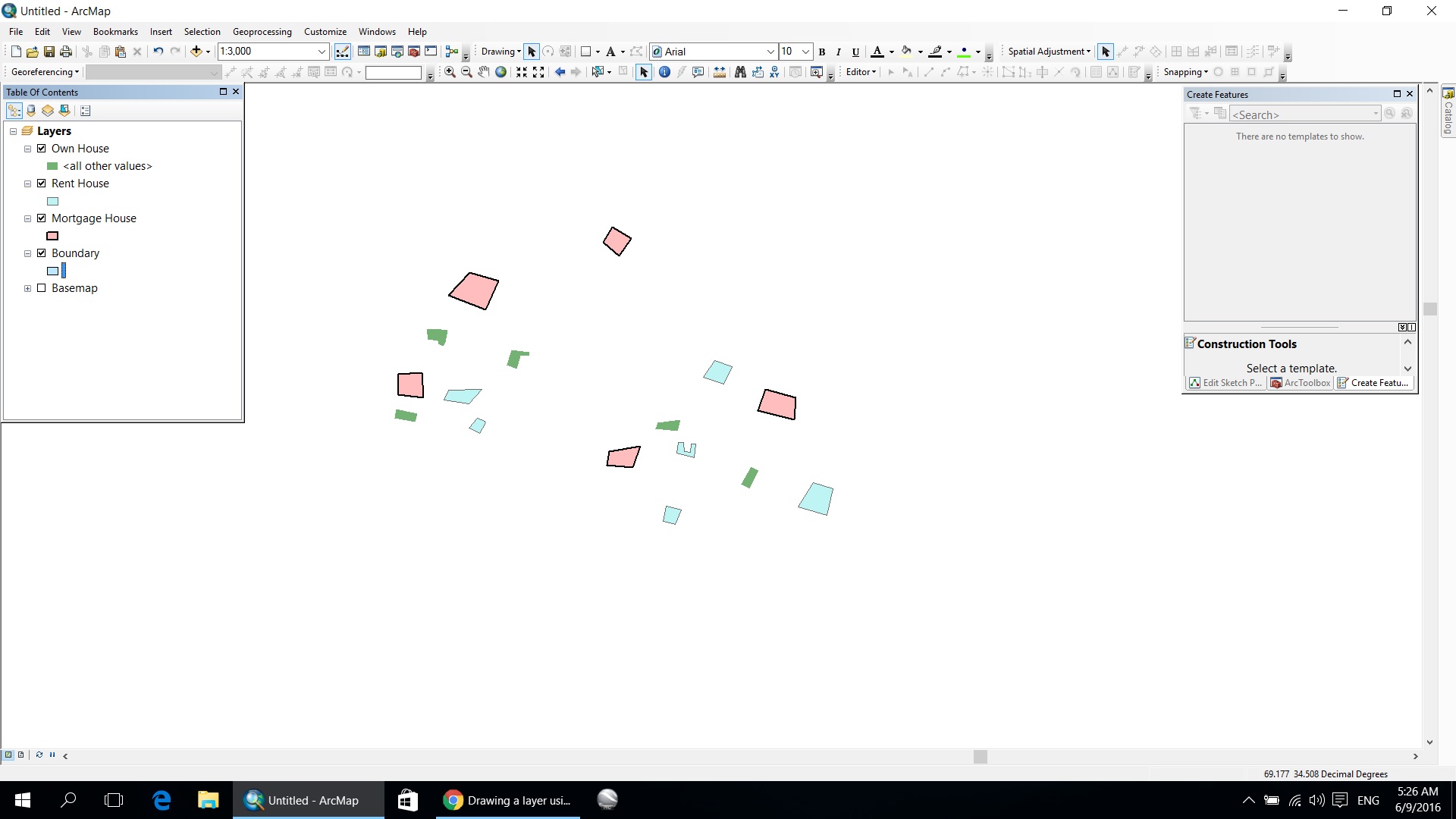This screenshot has width=1456, height=819.
Task: Open the Bookmarks menu
Action: click(115, 32)
